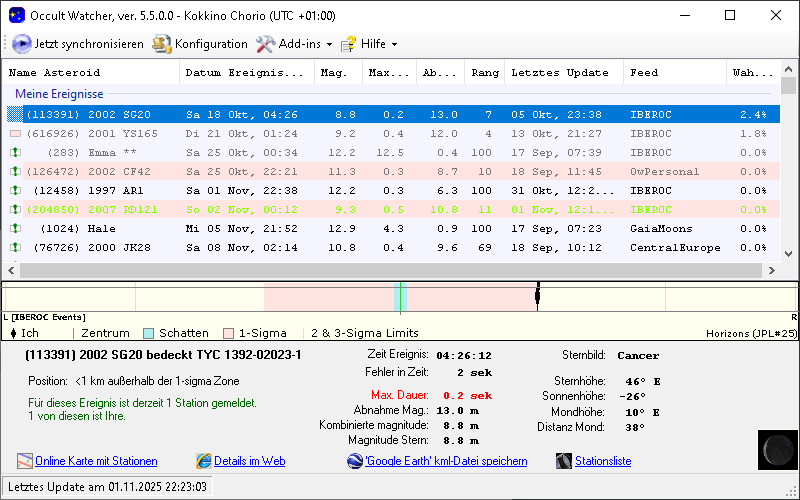This screenshot has height=500, width=800.
Task: Expand the Hilfe dropdown arrow
Action: [394, 45]
